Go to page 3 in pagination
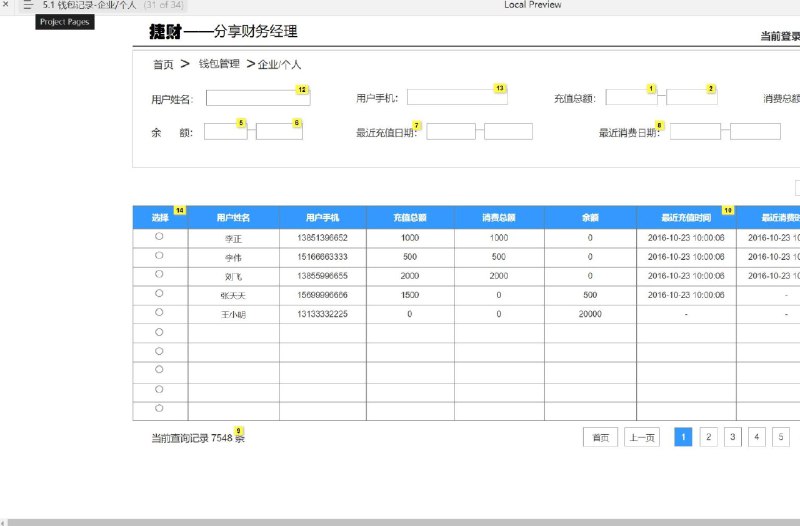This screenshot has height=526, width=800. [733, 437]
